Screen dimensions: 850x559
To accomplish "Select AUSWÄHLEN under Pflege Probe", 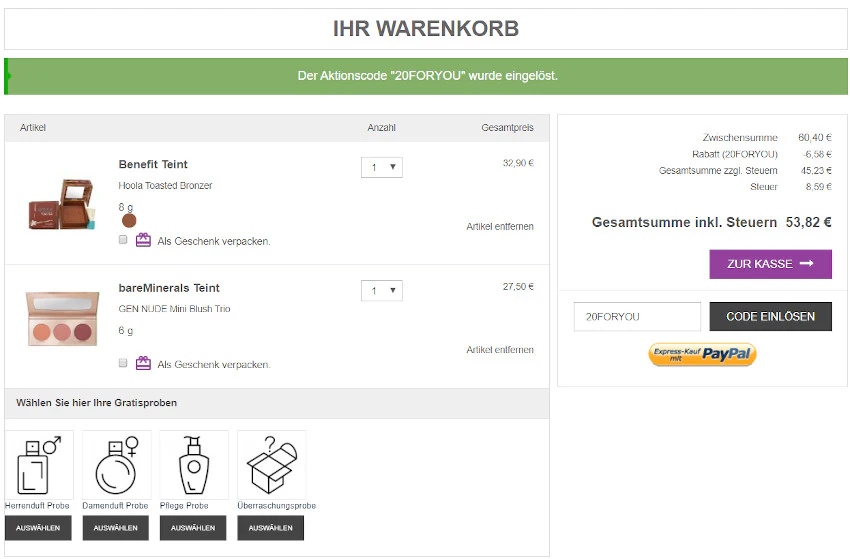I will pyautogui.click(x=193, y=528).
